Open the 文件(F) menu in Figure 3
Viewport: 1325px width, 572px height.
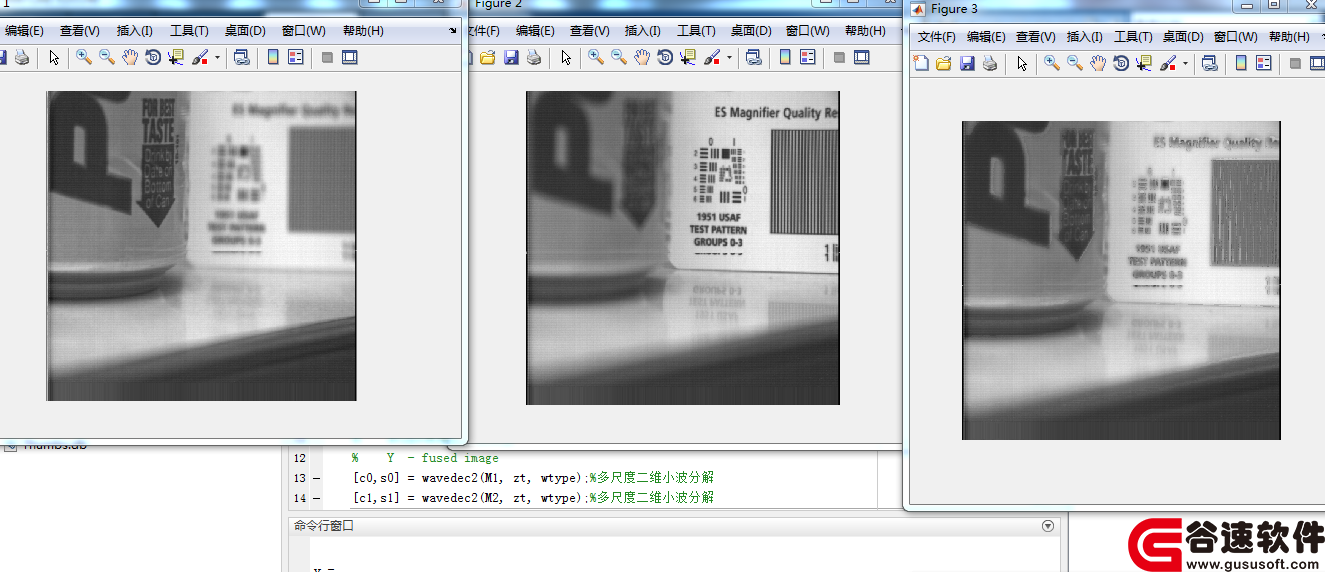tap(937, 37)
